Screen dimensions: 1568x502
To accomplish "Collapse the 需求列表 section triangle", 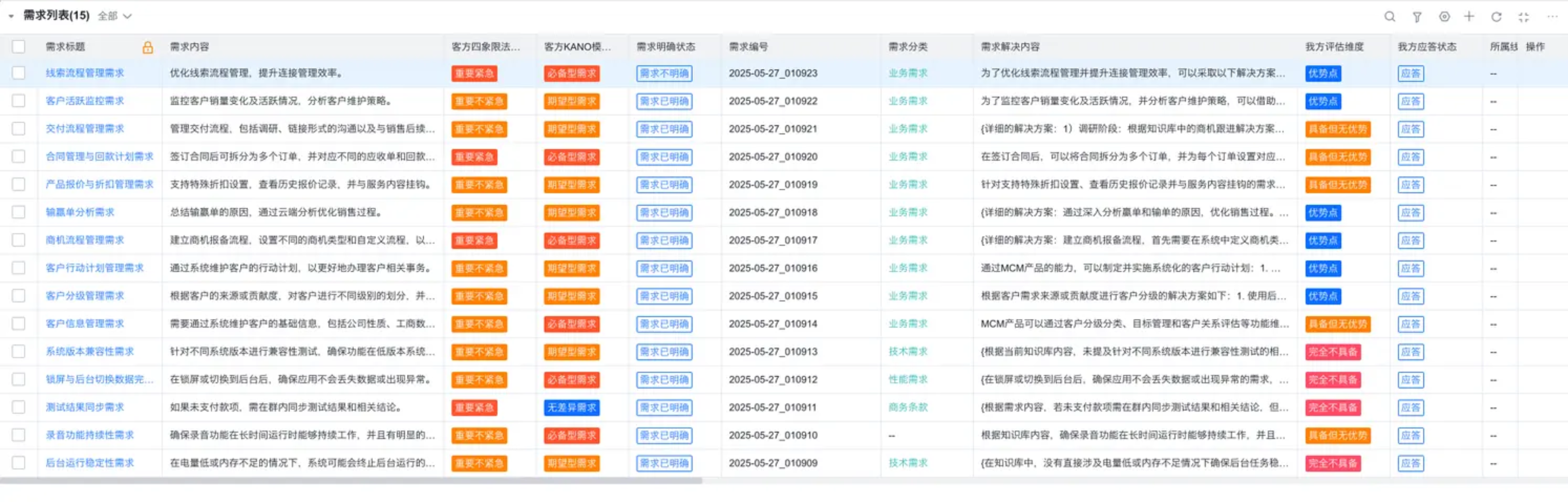I will (11, 16).
